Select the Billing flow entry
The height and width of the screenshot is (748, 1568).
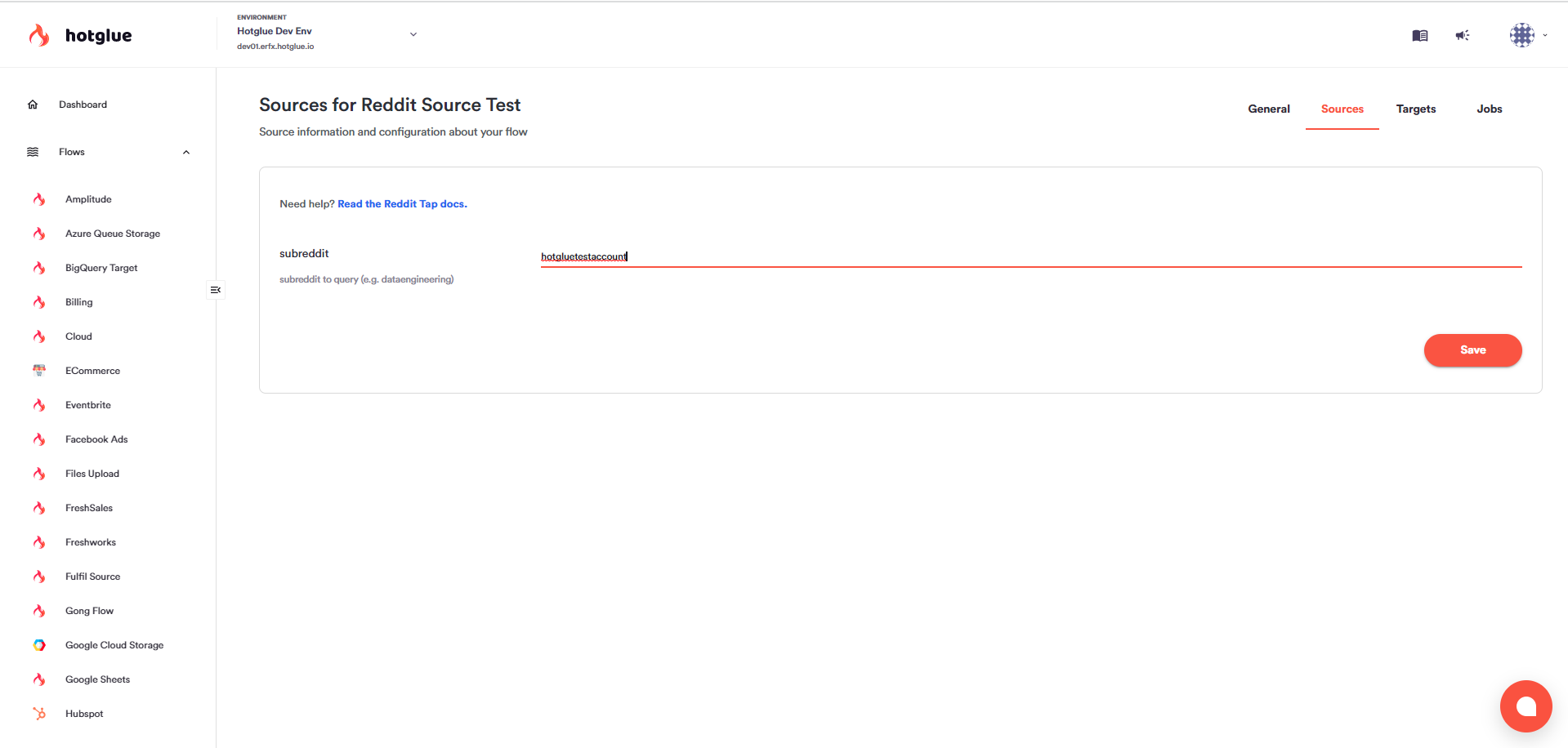tap(78, 302)
